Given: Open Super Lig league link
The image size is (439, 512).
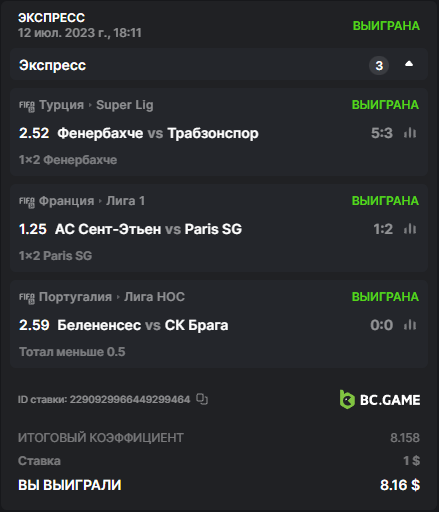Looking at the screenshot, I should click(x=125, y=105).
